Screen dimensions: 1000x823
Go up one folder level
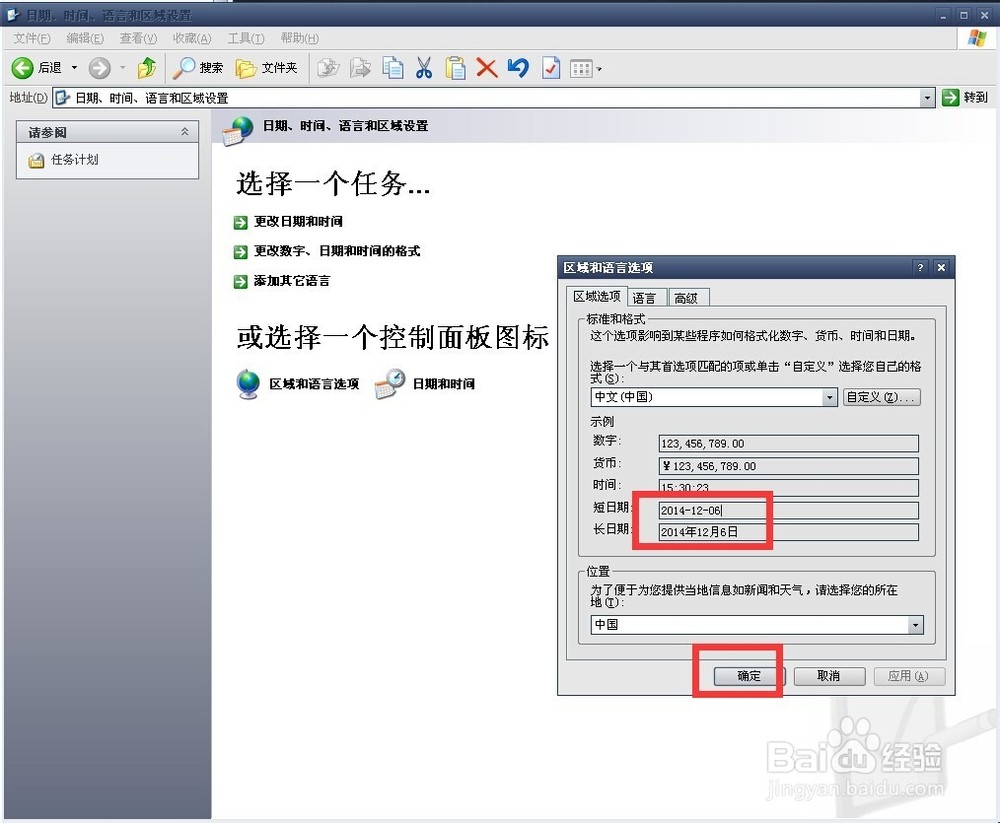(x=147, y=68)
